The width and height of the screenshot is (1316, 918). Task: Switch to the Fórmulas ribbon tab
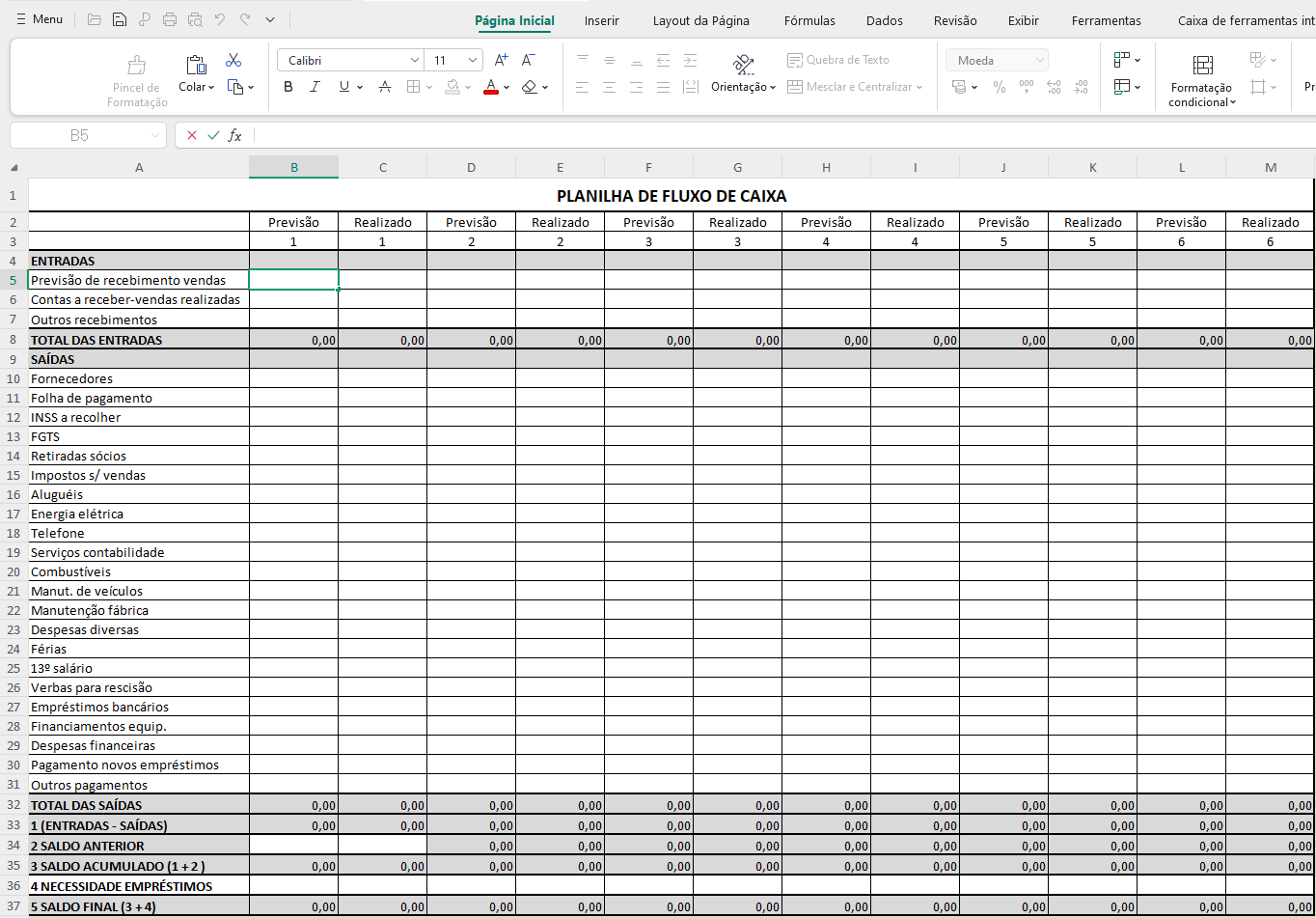tap(809, 20)
